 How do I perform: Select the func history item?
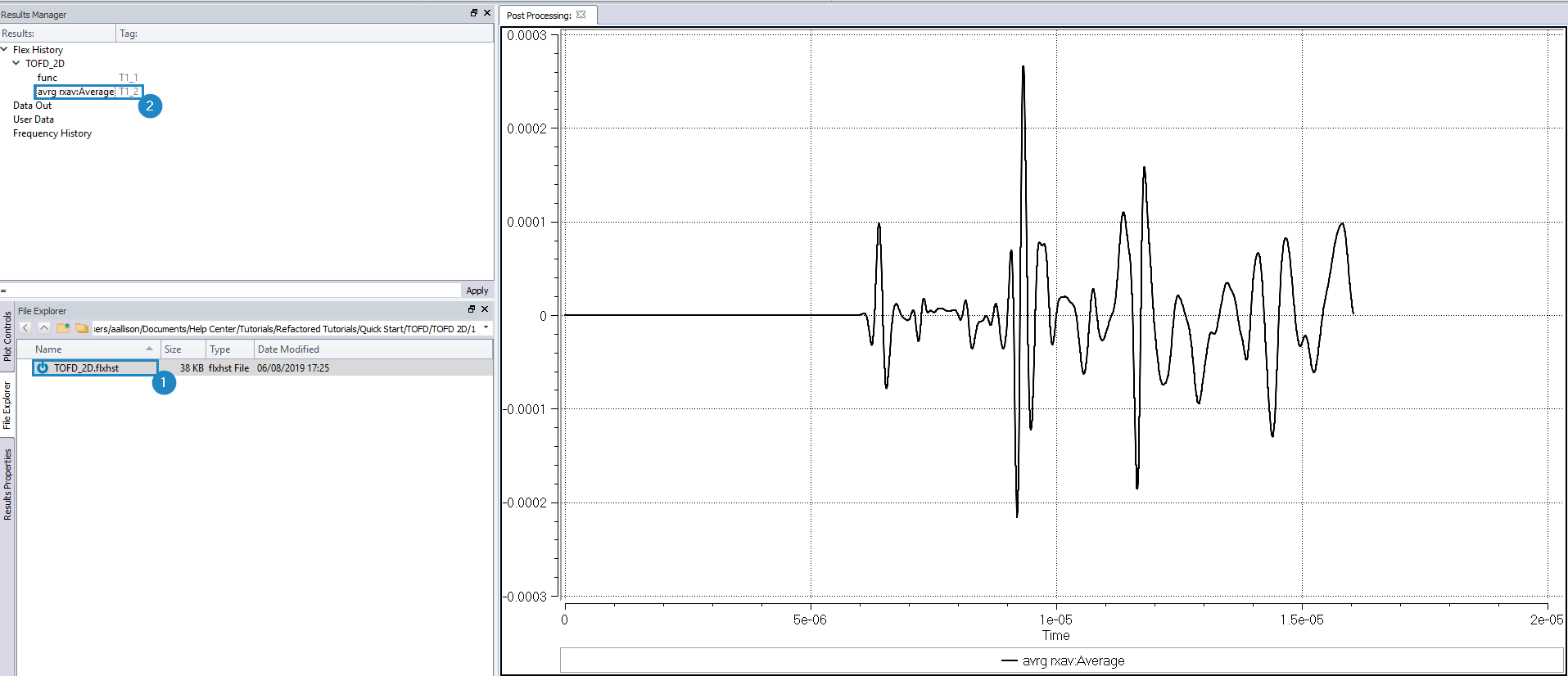click(47, 78)
